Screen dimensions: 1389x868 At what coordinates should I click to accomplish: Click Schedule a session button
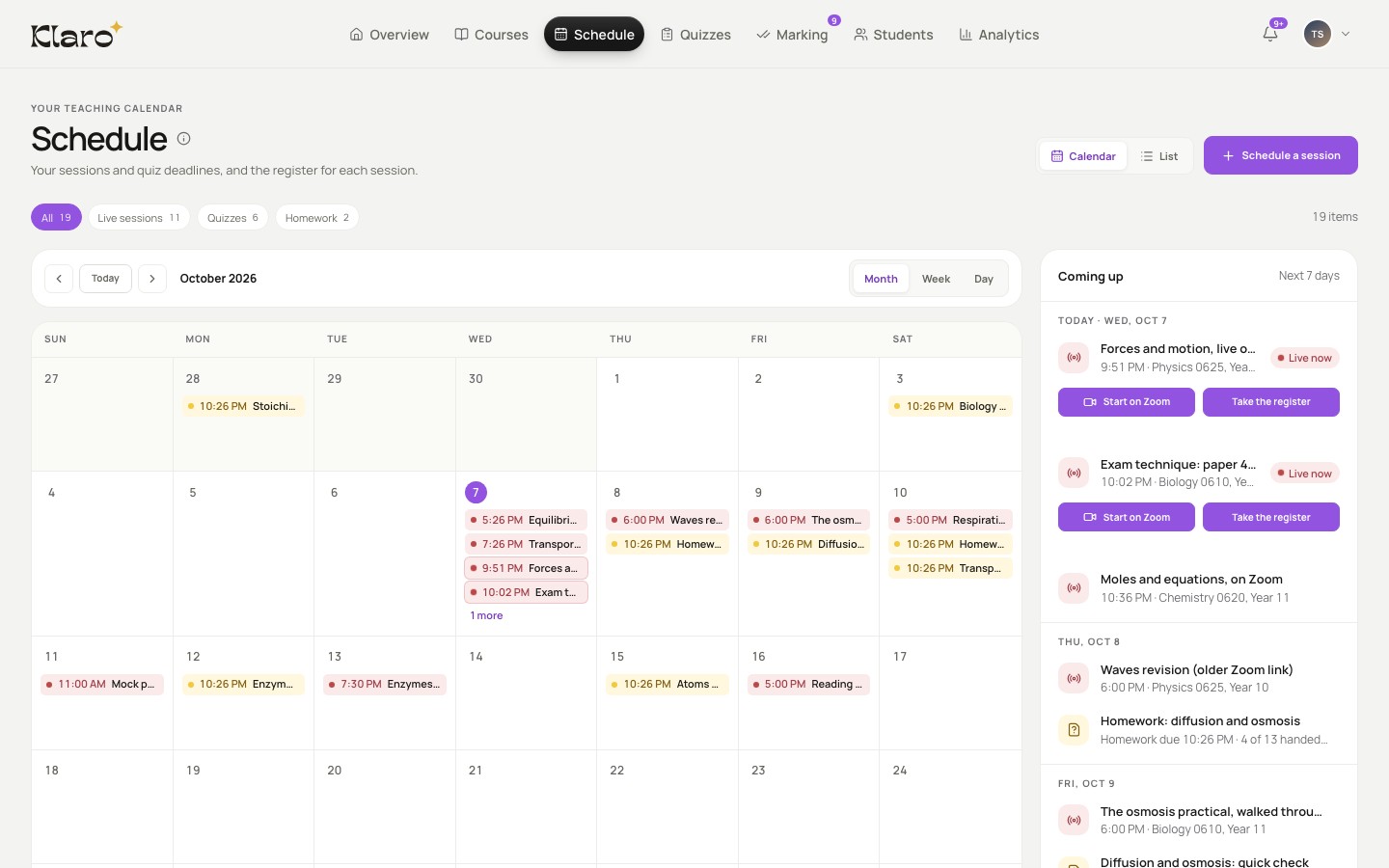[1281, 155]
